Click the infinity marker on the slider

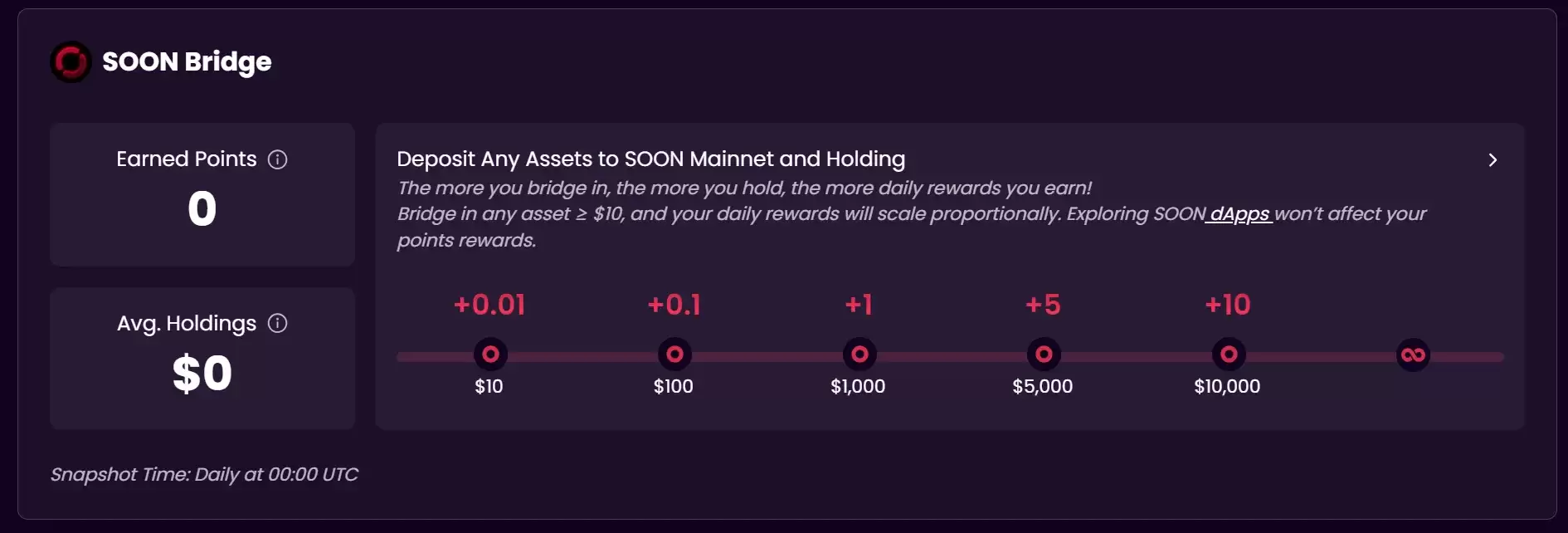click(1413, 355)
